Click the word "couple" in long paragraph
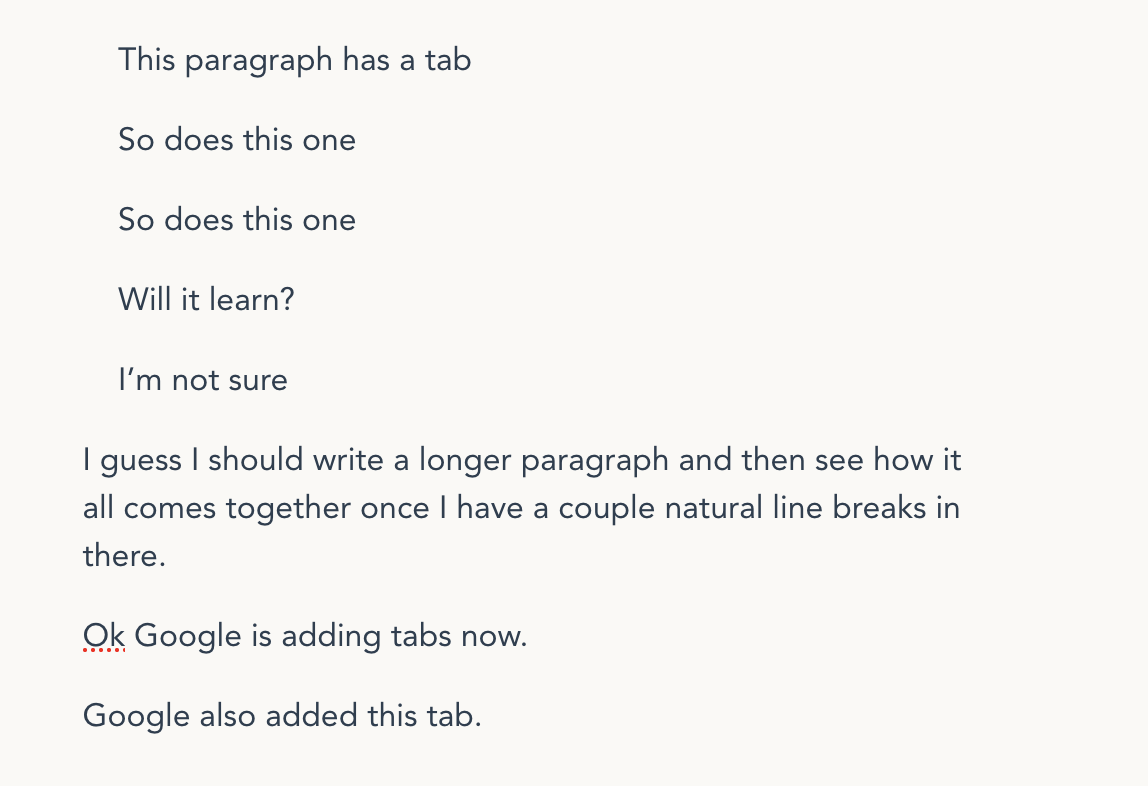The width and height of the screenshot is (1148, 786). pyautogui.click(x=607, y=509)
